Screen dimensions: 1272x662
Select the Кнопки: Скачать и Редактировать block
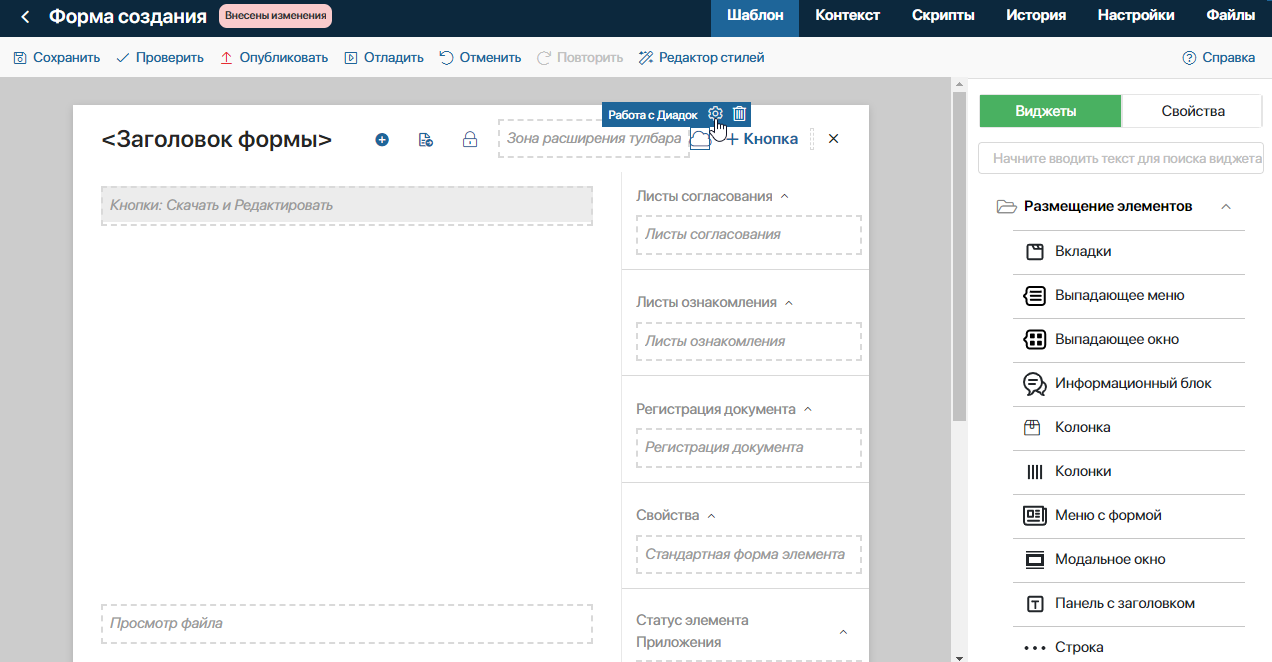(x=347, y=205)
